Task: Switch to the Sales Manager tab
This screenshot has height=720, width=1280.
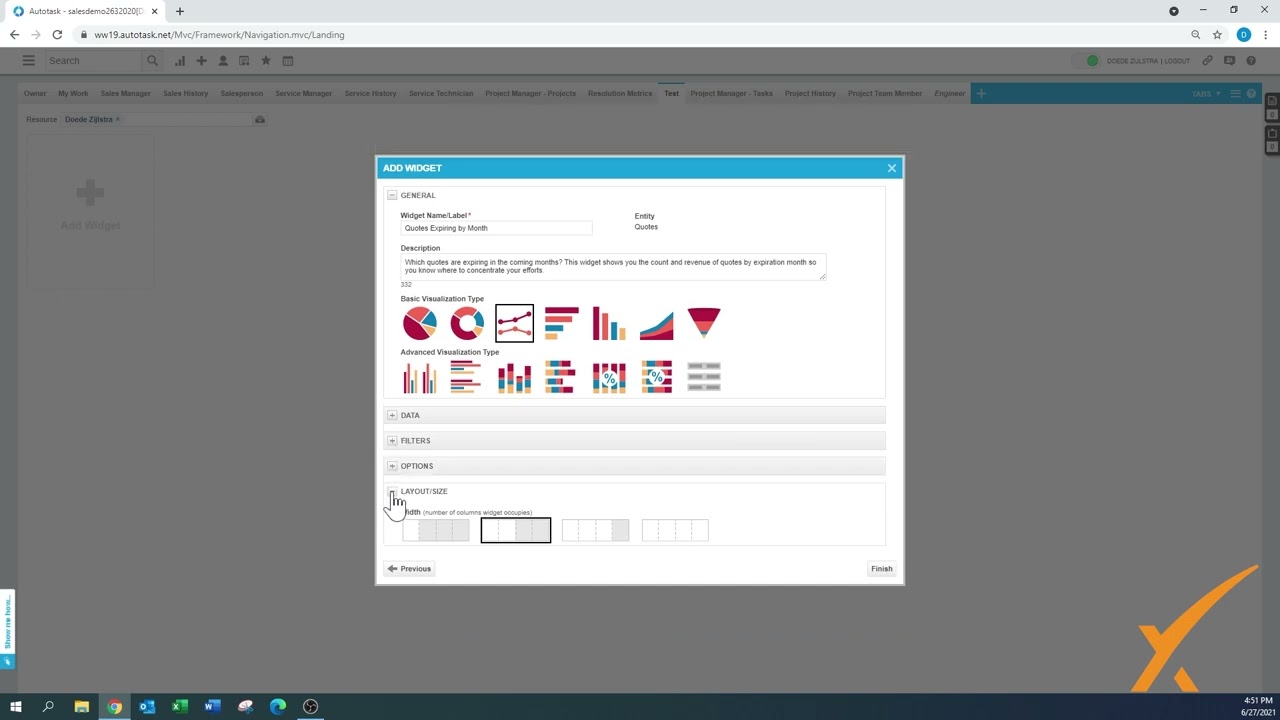Action: click(x=125, y=94)
